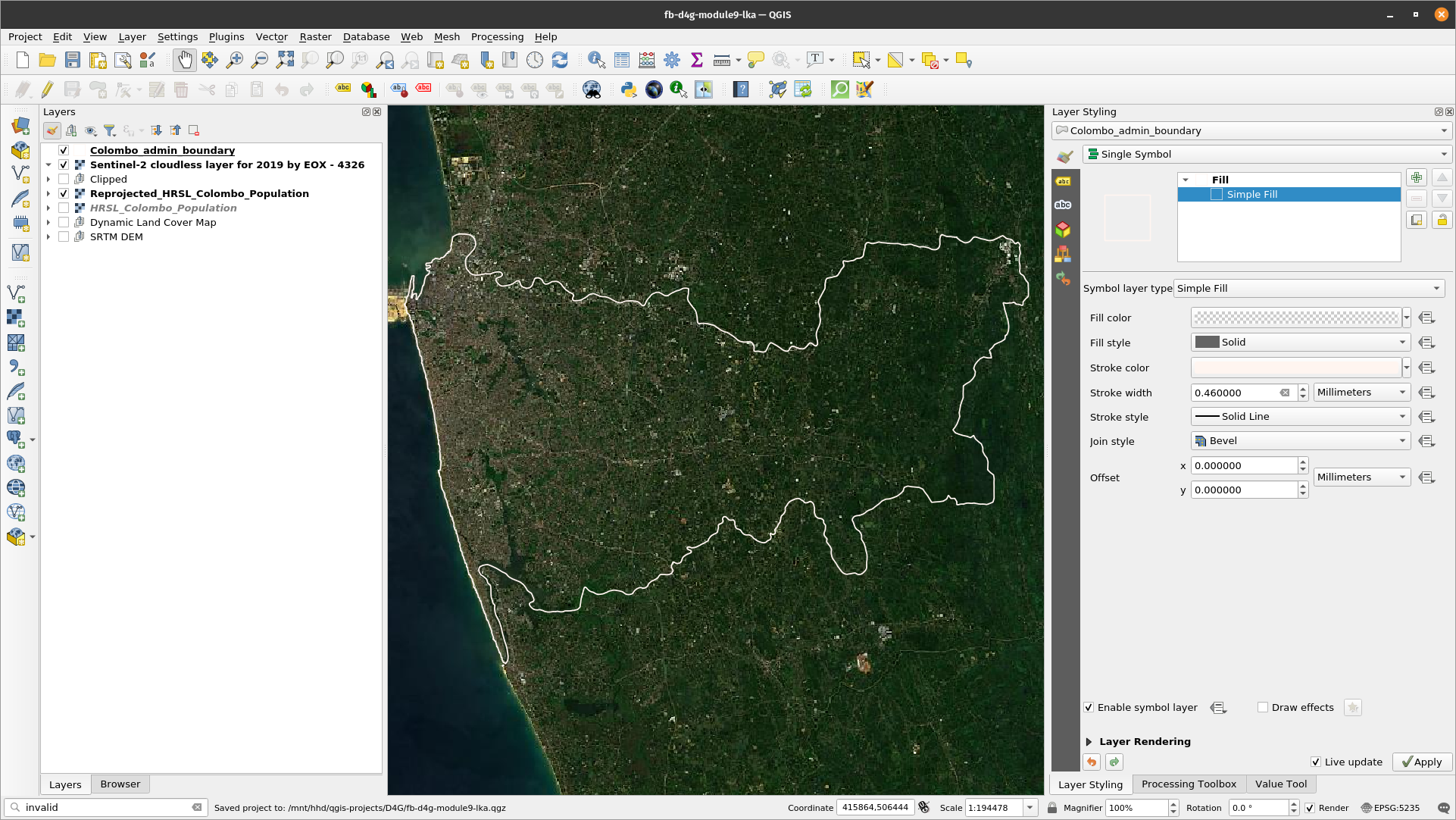Save the project with the floppy icon
This screenshot has width=1456, height=820.
click(x=73, y=61)
